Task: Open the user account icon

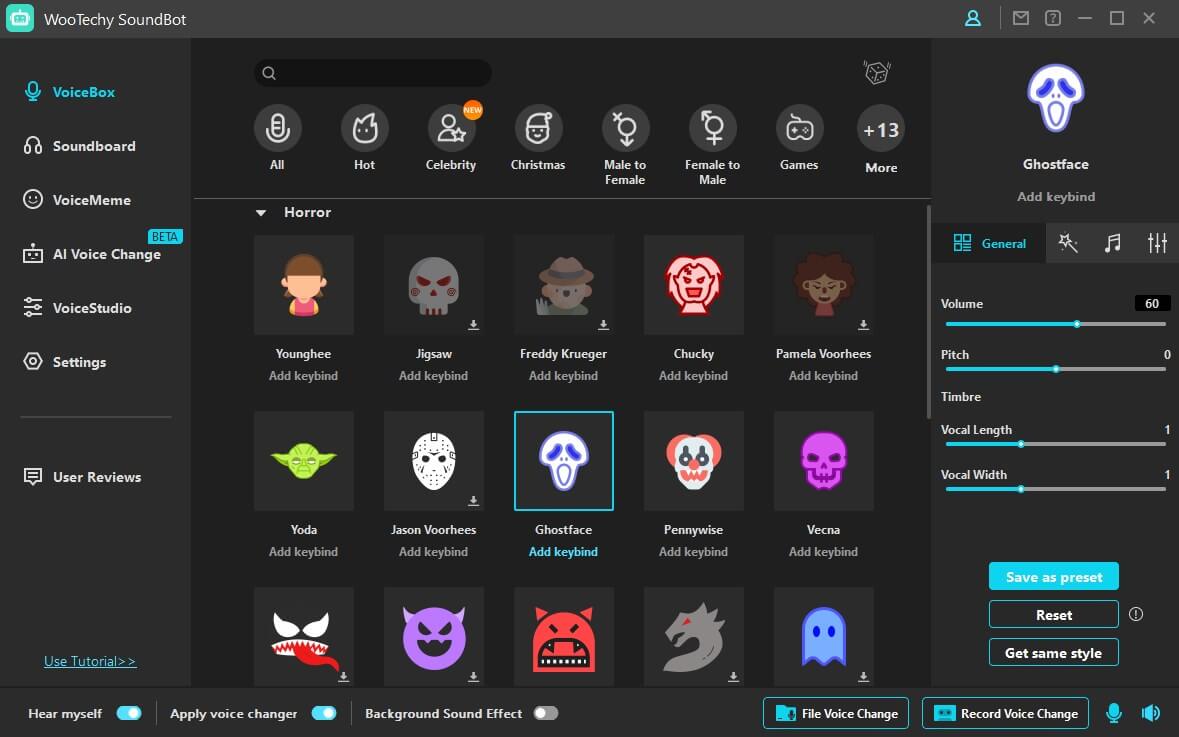Action: tap(973, 18)
